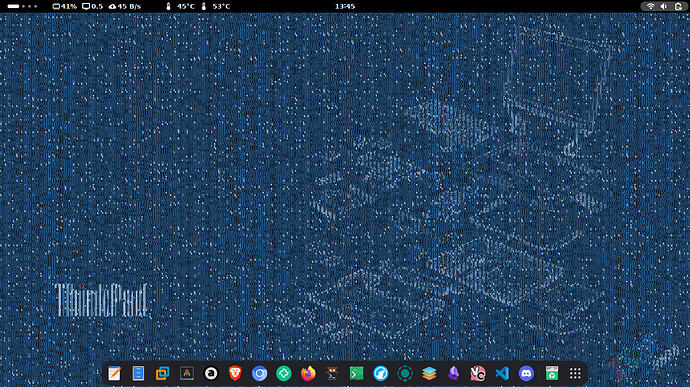Open the overlapping-squares virtual machine app
690x387 pixels.
pos(162,373)
